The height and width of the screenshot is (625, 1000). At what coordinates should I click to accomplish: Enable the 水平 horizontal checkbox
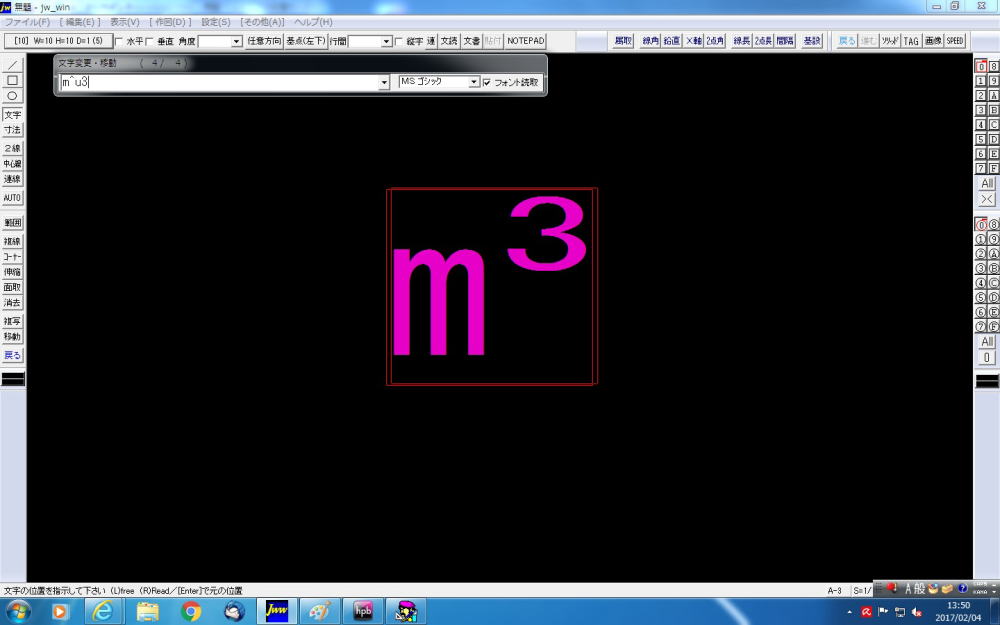pos(119,41)
